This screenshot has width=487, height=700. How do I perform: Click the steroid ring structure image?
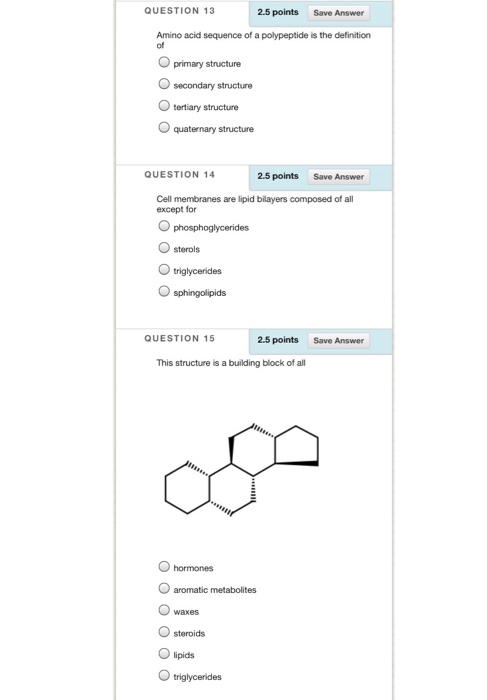tap(241, 469)
